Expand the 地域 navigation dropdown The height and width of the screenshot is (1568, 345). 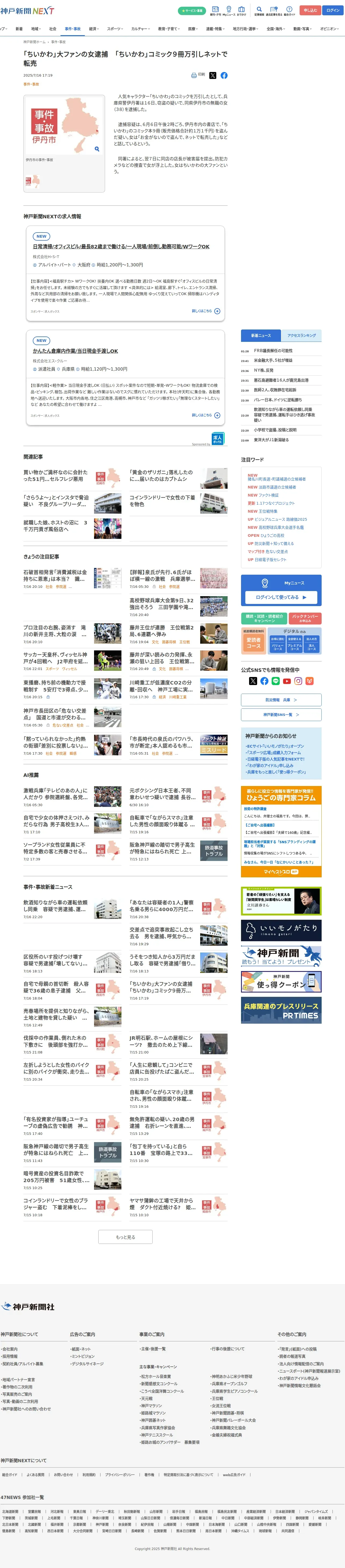(35, 29)
